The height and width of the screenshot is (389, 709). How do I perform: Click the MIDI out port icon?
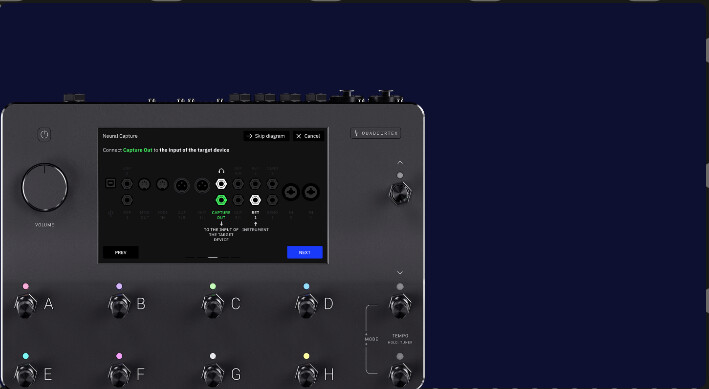click(x=144, y=184)
